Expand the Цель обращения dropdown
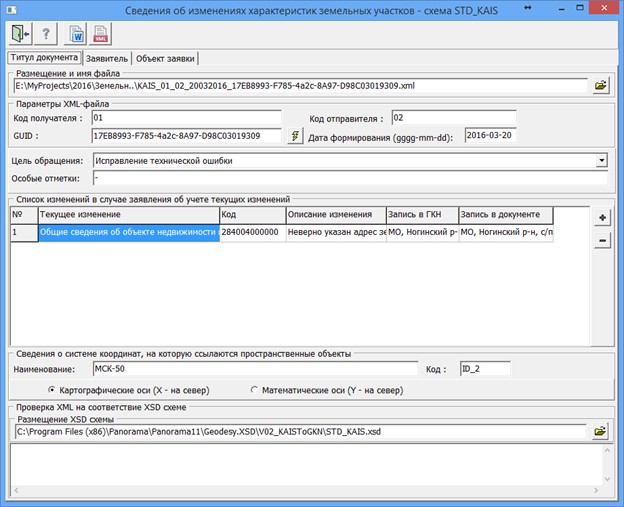This screenshot has width=624, height=507. click(x=601, y=160)
